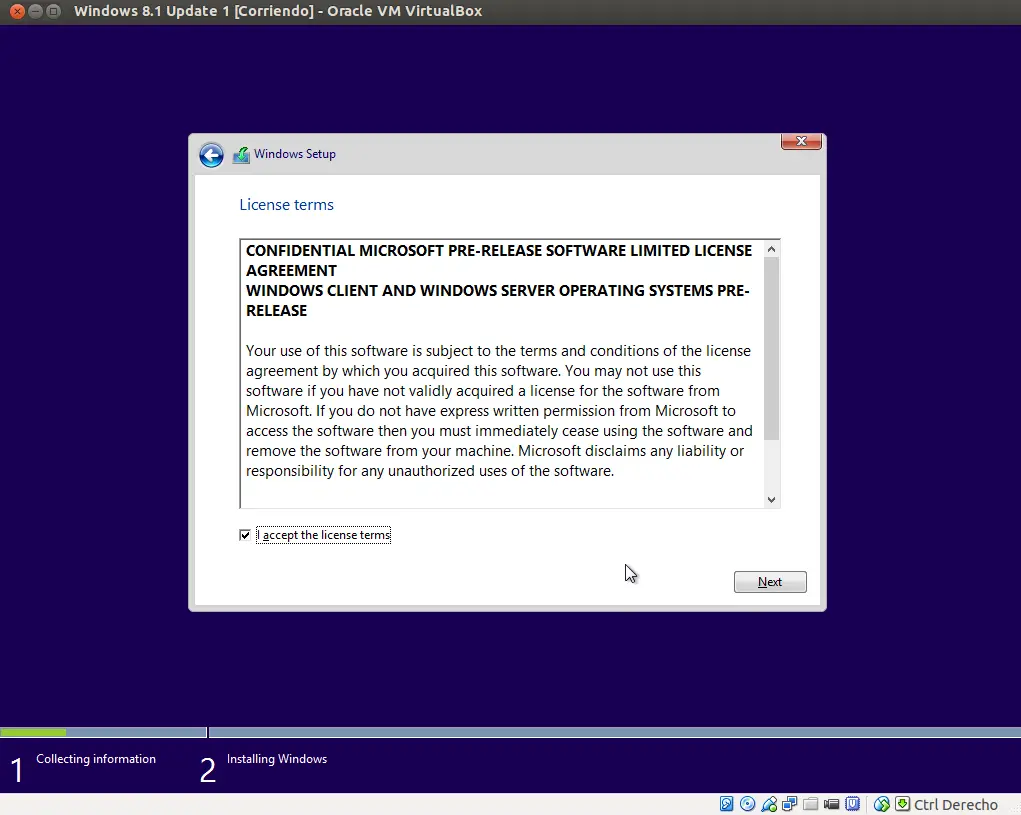Minimize the VirtualBox VM window

click(36, 11)
